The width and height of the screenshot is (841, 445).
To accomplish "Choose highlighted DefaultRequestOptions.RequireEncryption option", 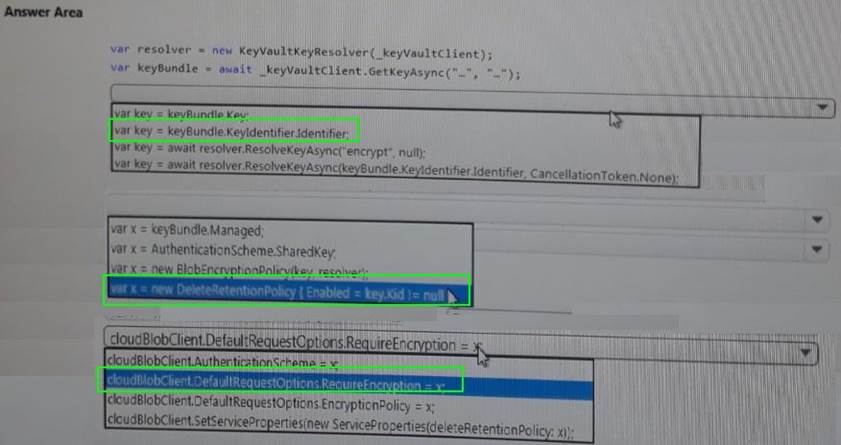I will 349,384.
